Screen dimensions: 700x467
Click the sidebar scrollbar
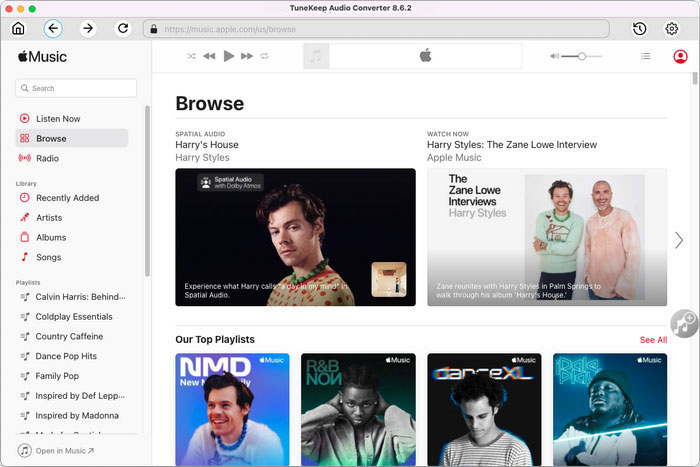pyautogui.click(x=147, y=191)
